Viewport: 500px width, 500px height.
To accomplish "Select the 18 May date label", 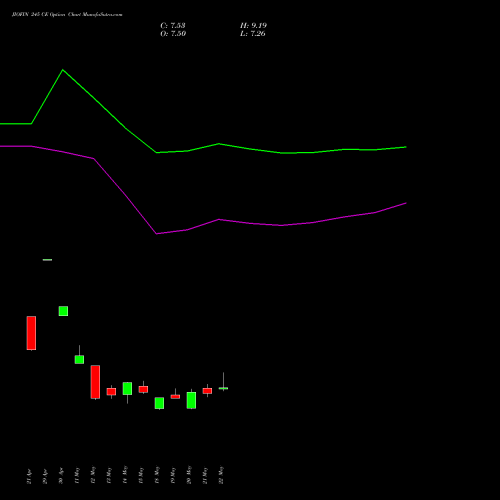I will click(x=157, y=475).
